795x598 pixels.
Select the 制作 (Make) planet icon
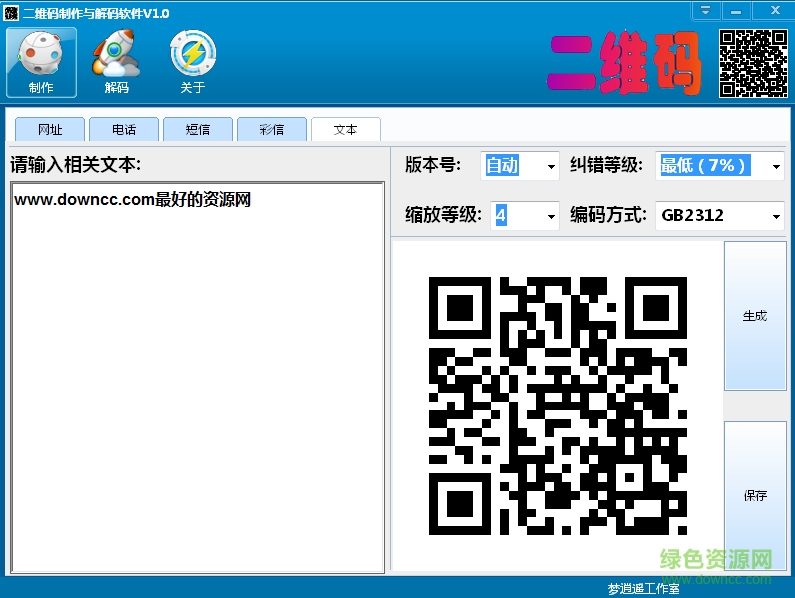(x=41, y=62)
